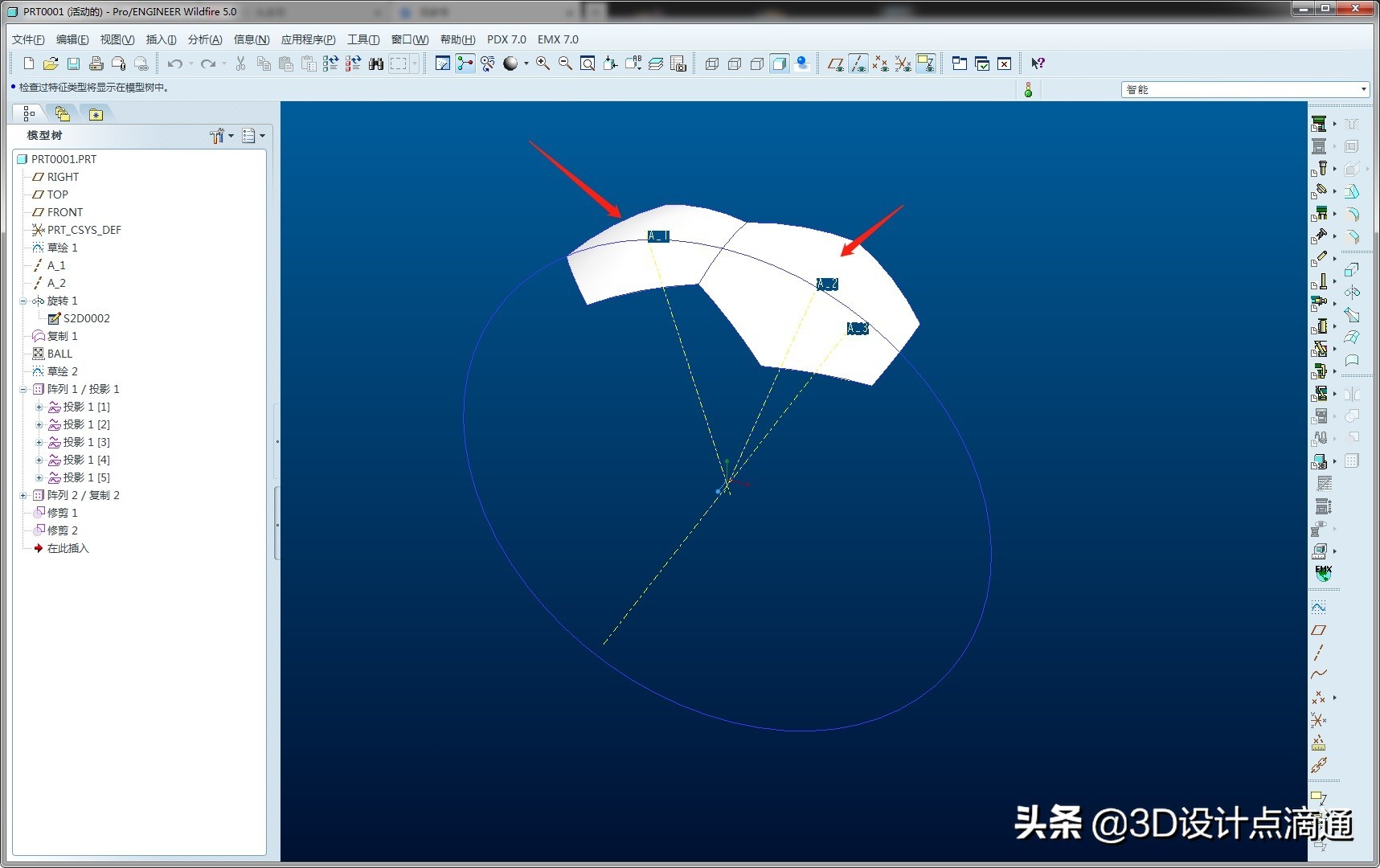Zoom in on the model

click(x=543, y=63)
